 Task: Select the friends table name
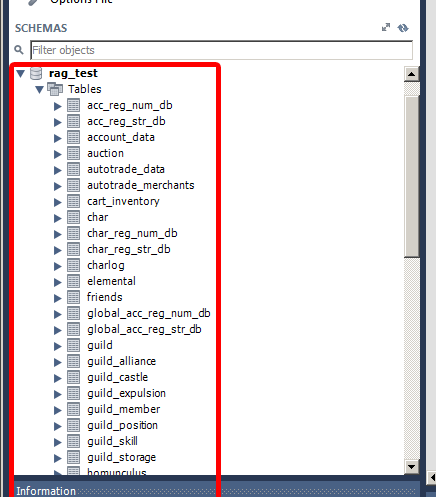[x=105, y=297]
